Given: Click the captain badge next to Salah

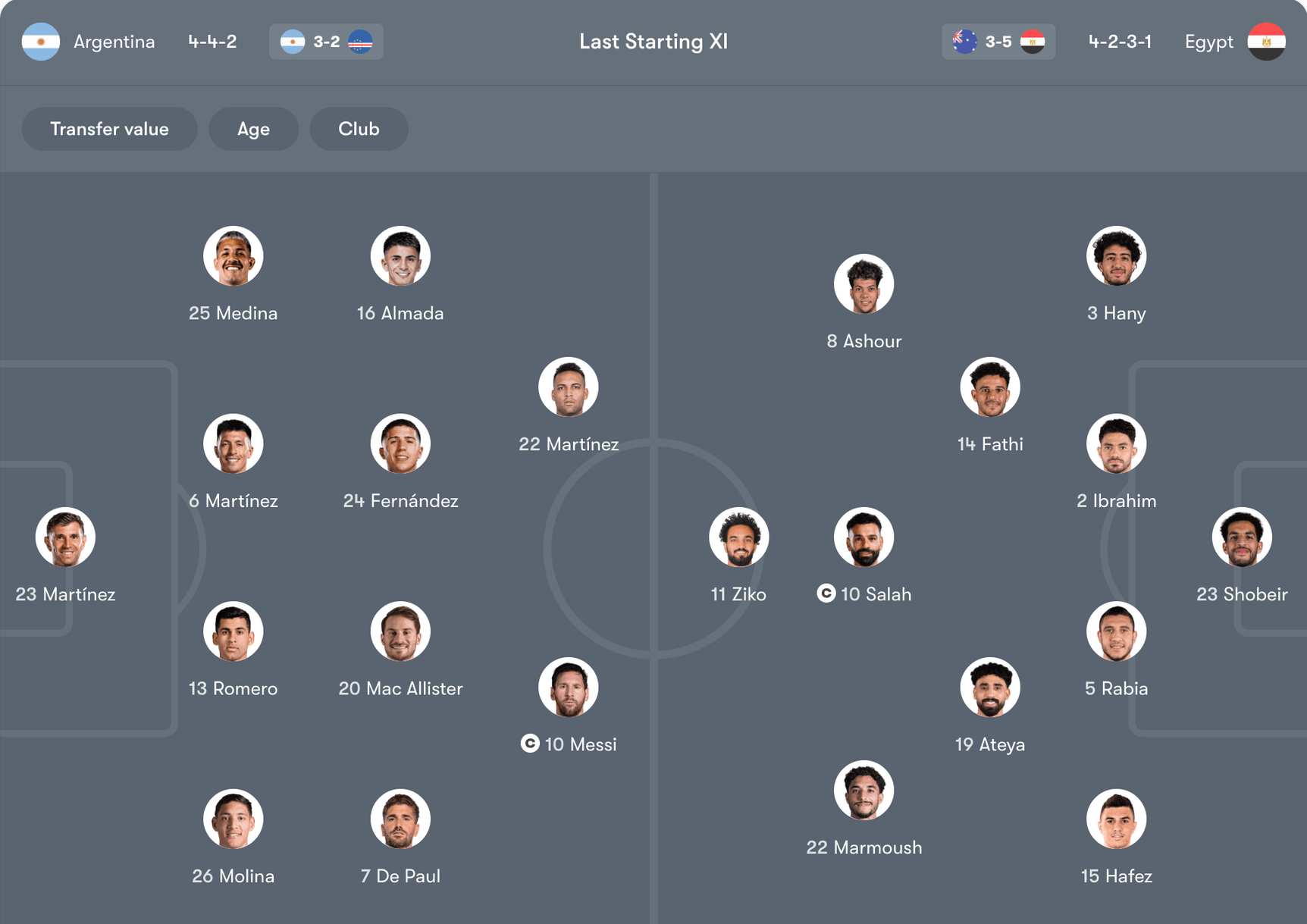Looking at the screenshot, I should pyautogui.click(x=826, y=594).
